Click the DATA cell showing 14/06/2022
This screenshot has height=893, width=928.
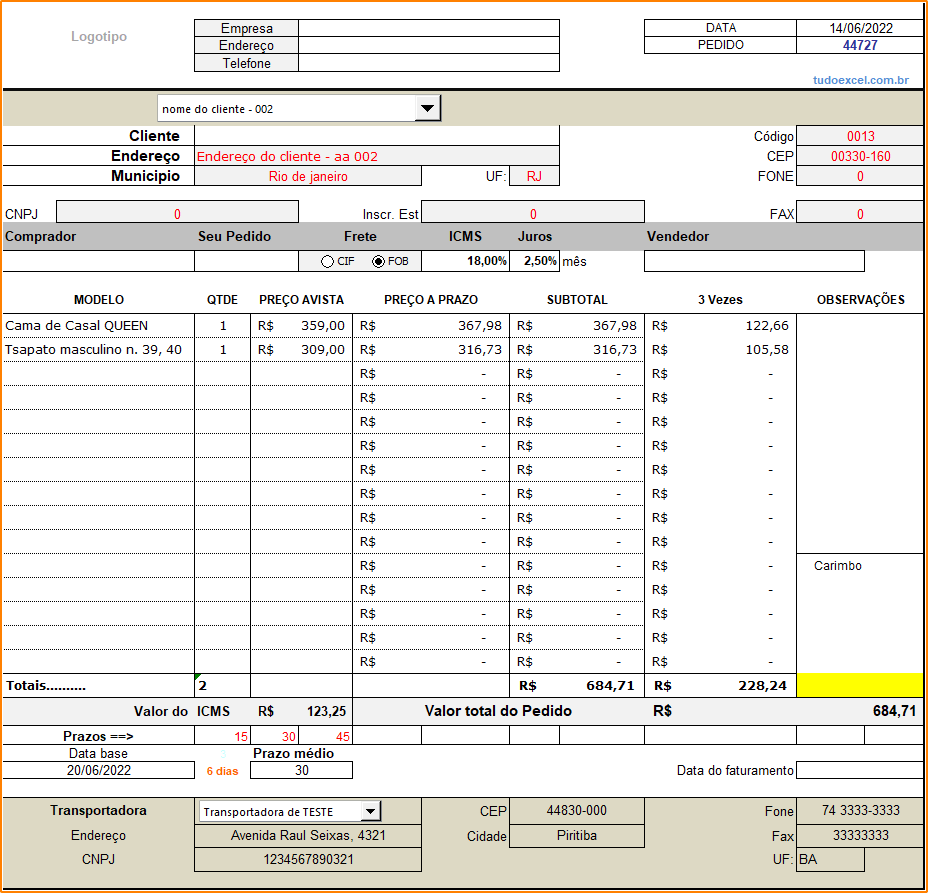pos(859,28)
